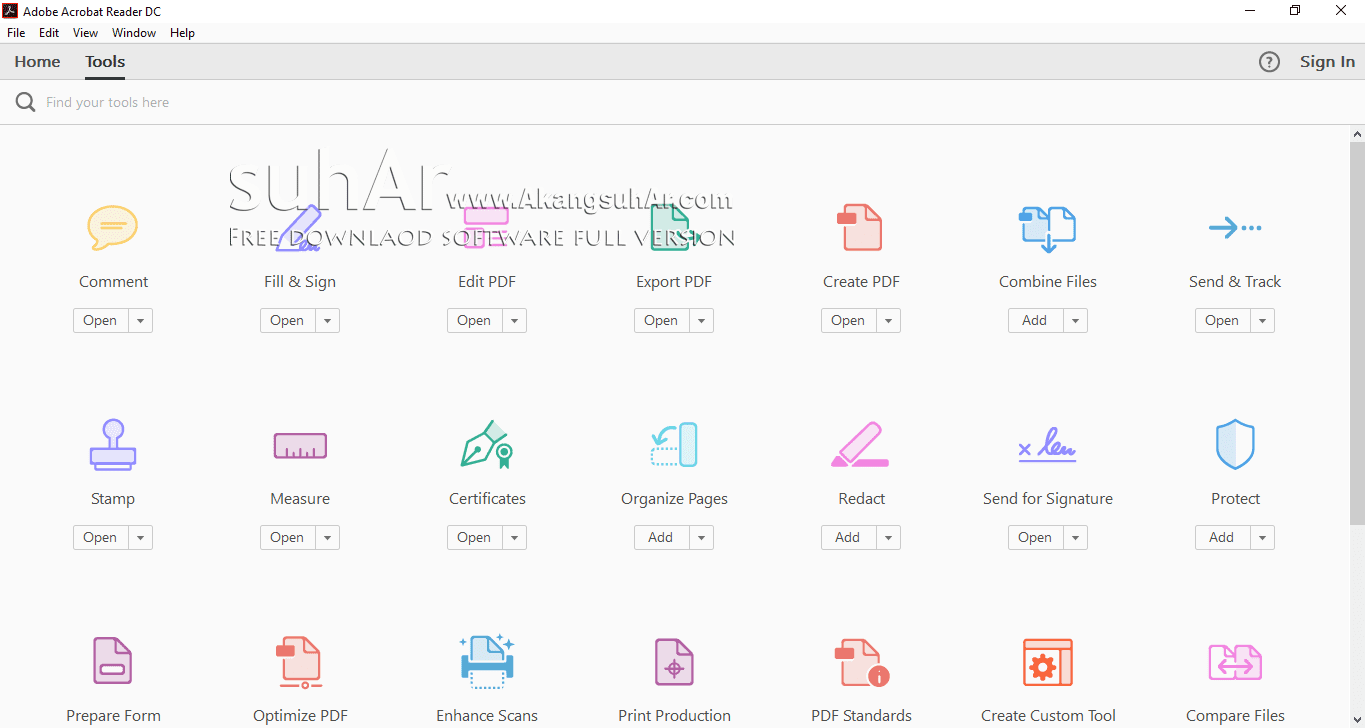The height and width of the screenshot is (728, 1365).
Task: Switch to the Home tab
Action: pos(37,62)
